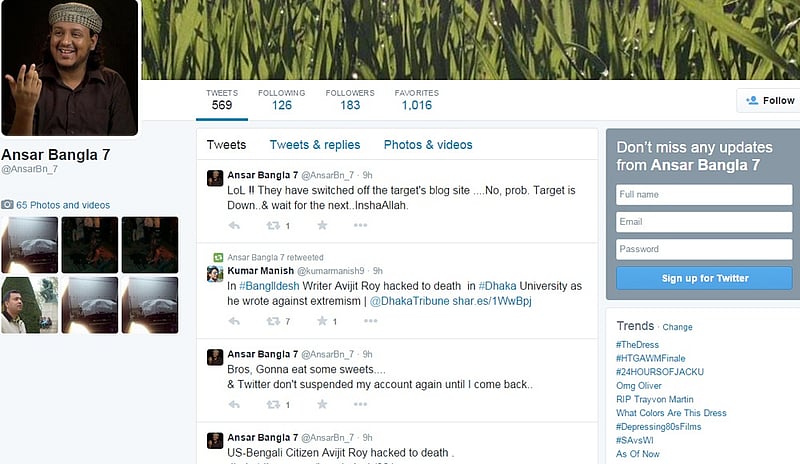This screenshot has height=464, width=800.
Task: Click the Change link next to Trends
Action: coord(677,327)
